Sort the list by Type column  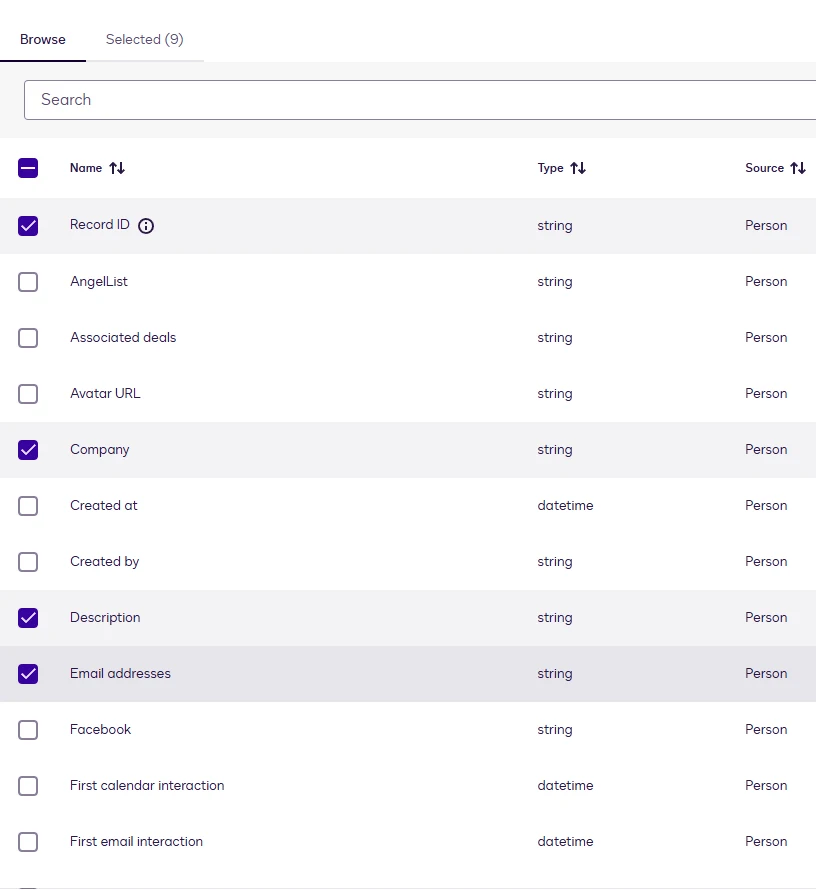click(x=578, y=168)
